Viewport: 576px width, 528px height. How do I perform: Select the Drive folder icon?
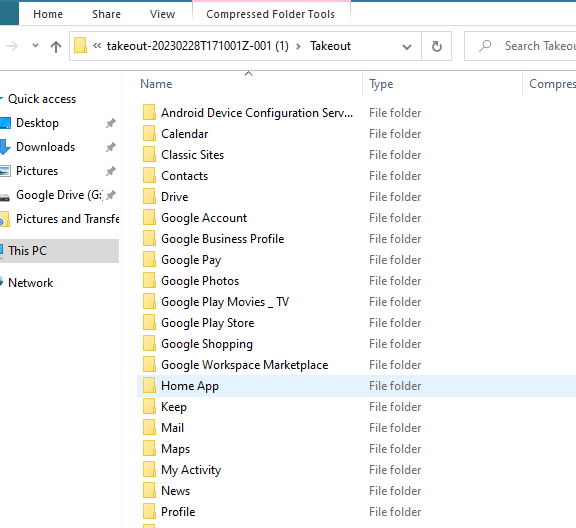tap(149, 196)
